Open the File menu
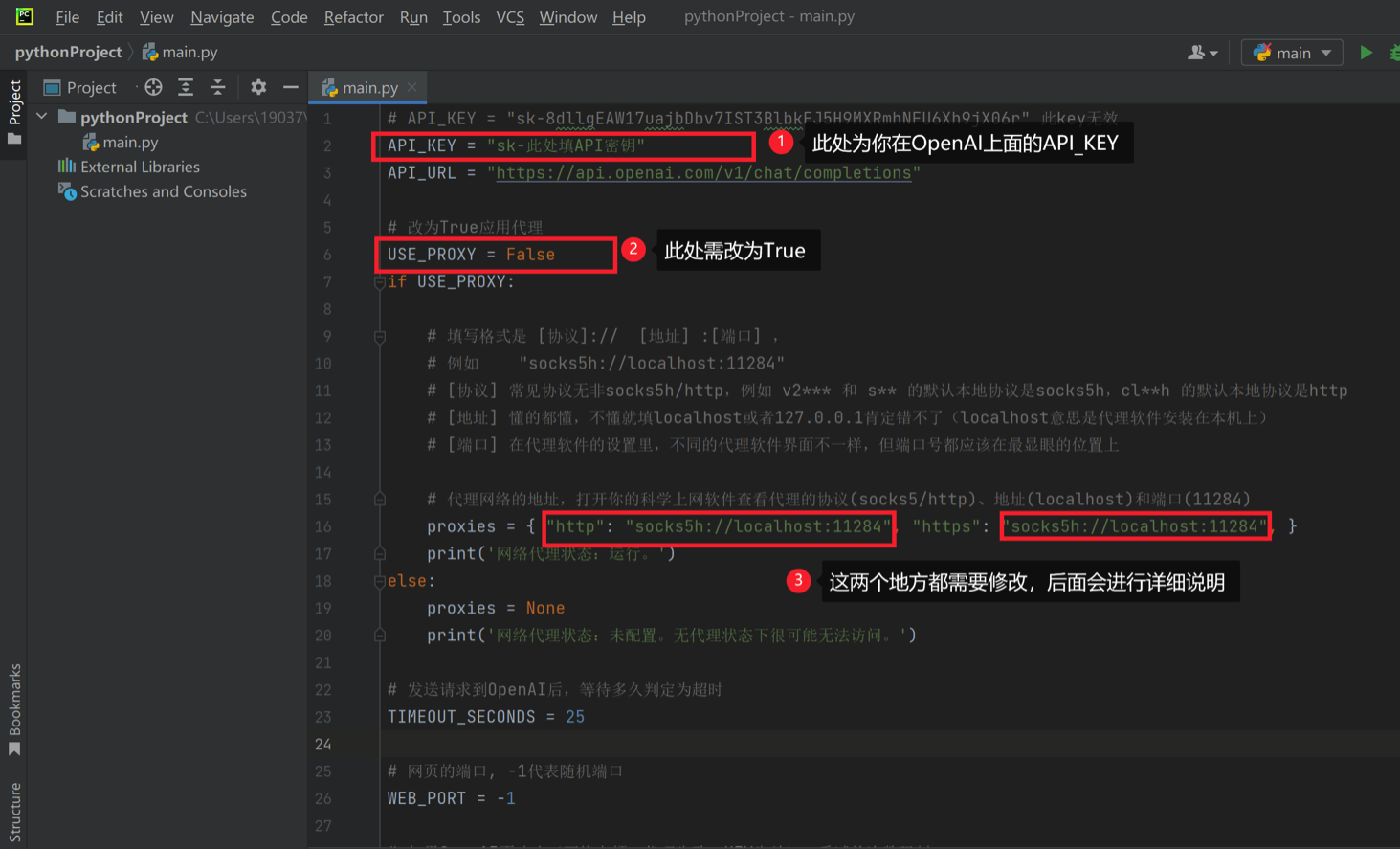Screen dimensions: 1400x849 [67, 17]
